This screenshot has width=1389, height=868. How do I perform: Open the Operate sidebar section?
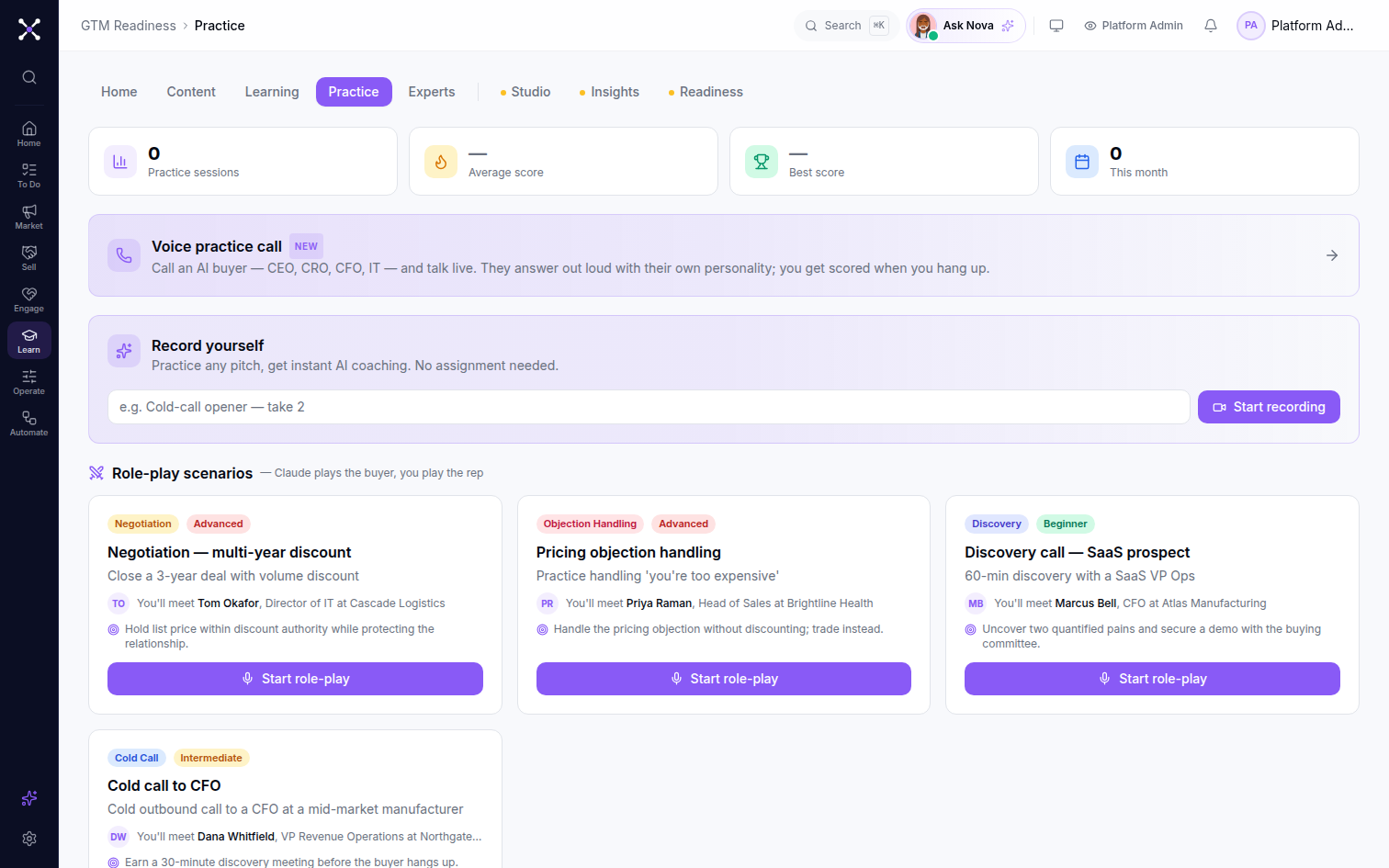pyautogui.click(x=29, y=381)
